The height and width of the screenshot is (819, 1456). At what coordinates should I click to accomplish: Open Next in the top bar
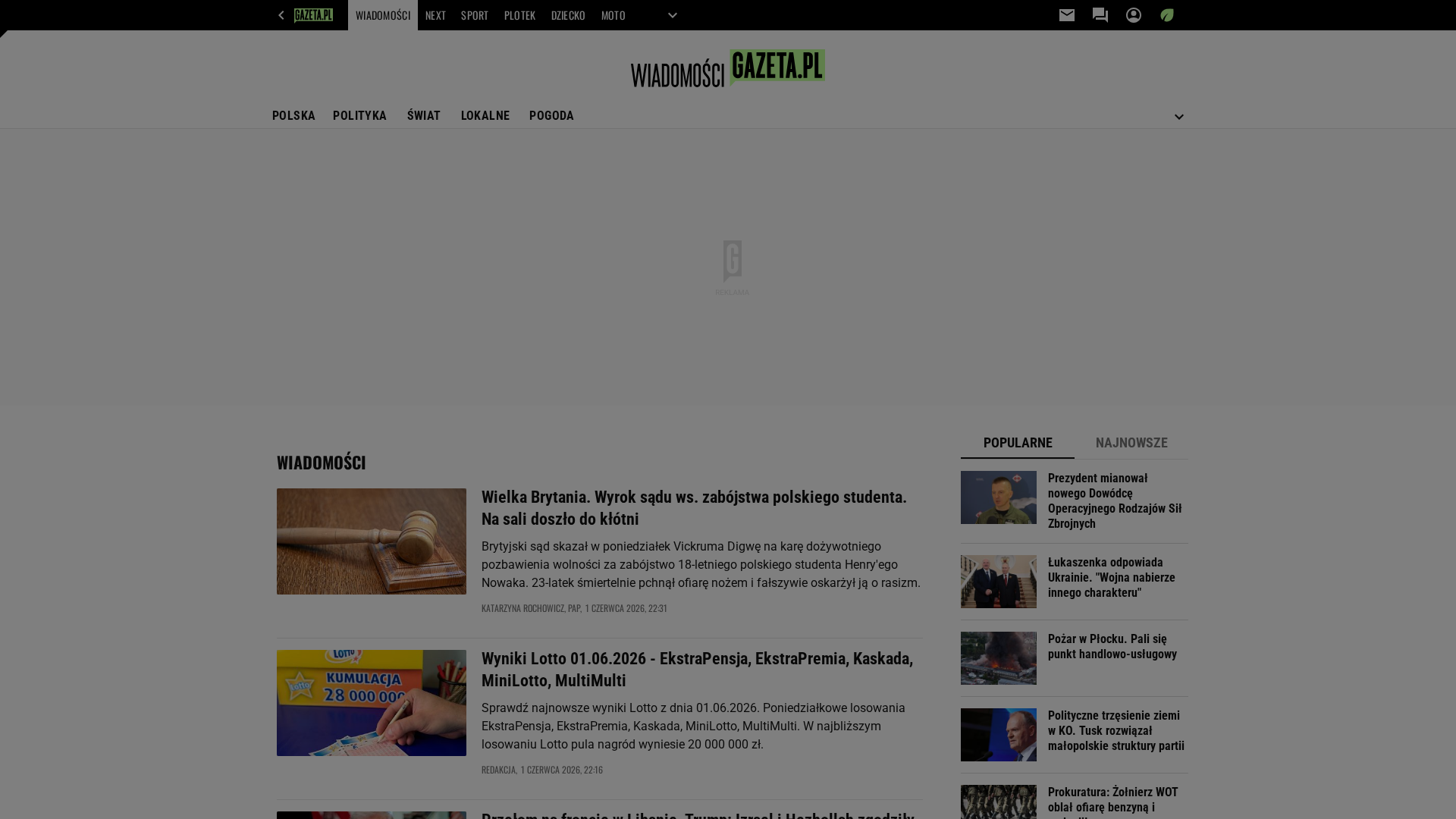point(435,15)
